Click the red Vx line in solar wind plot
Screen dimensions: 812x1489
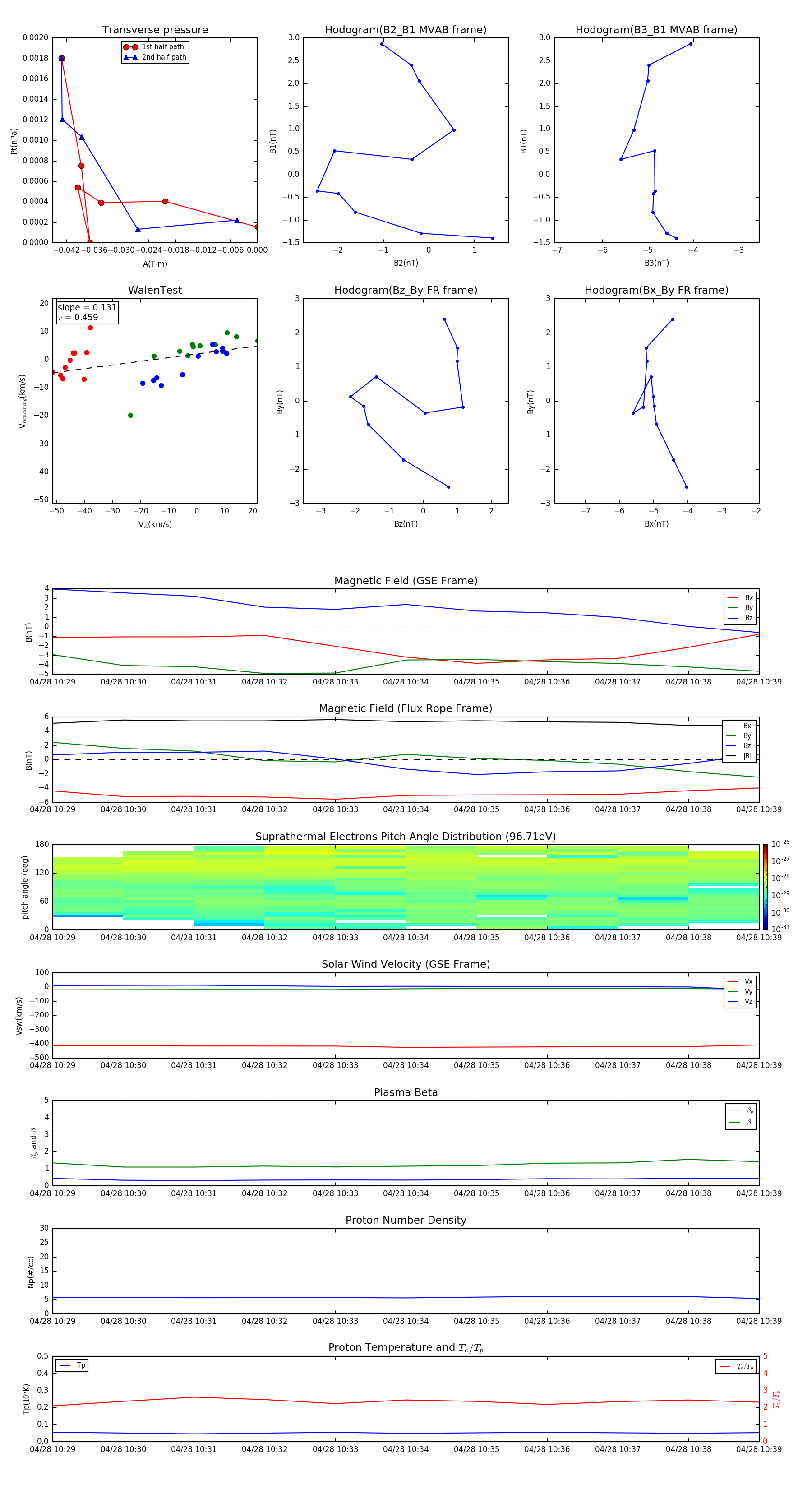click(406, 1047)
